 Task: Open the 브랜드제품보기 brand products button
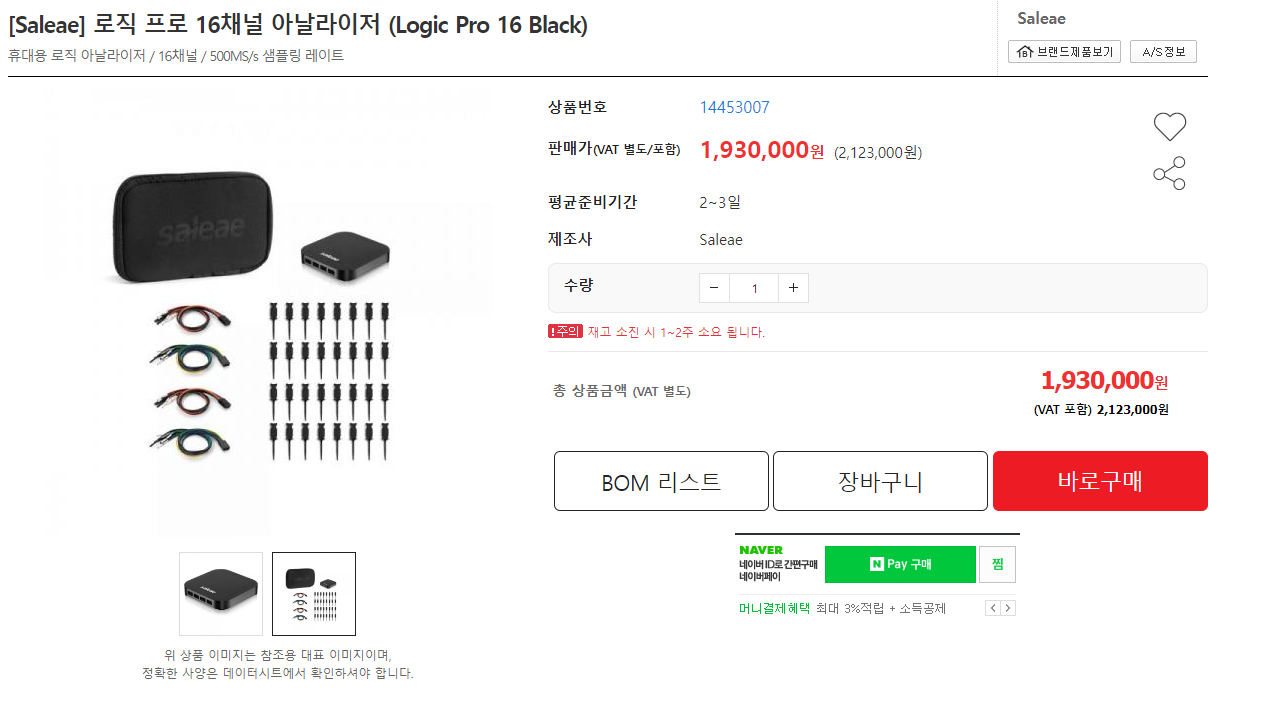(x=1064, y=52)
